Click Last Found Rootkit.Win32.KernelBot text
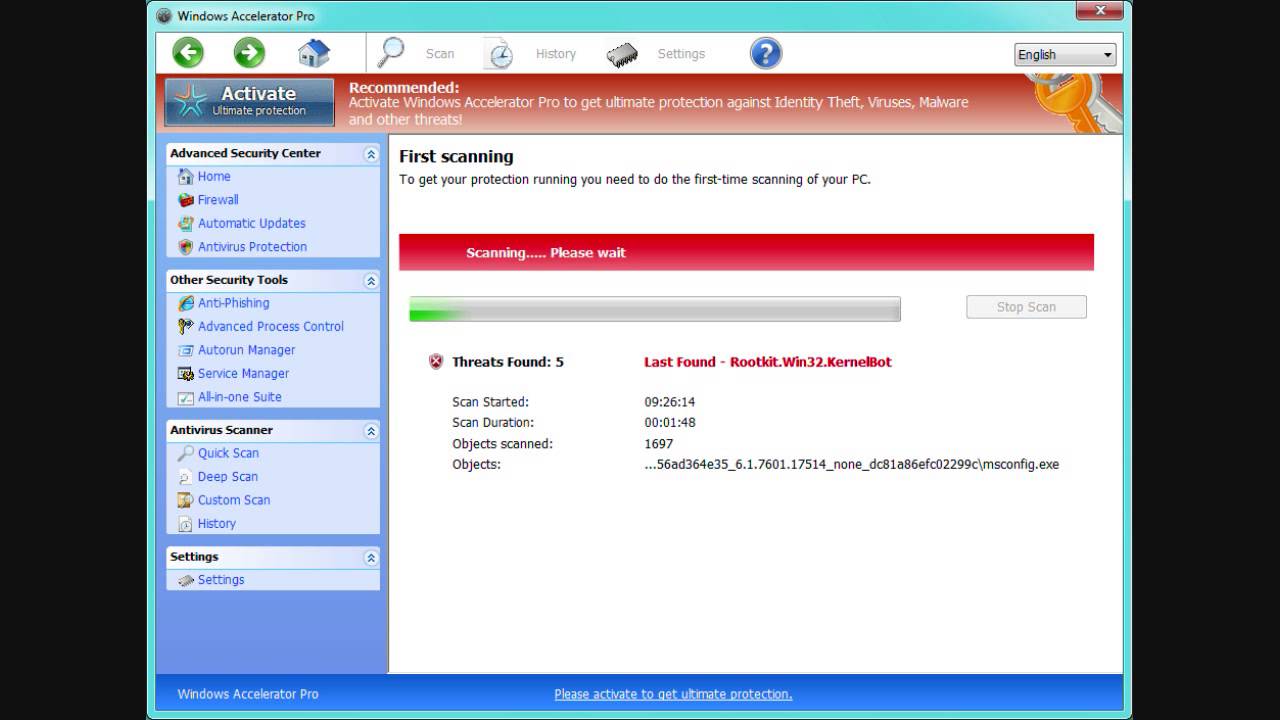Screen dimensions: 1280x720 (x=768, y=362)
